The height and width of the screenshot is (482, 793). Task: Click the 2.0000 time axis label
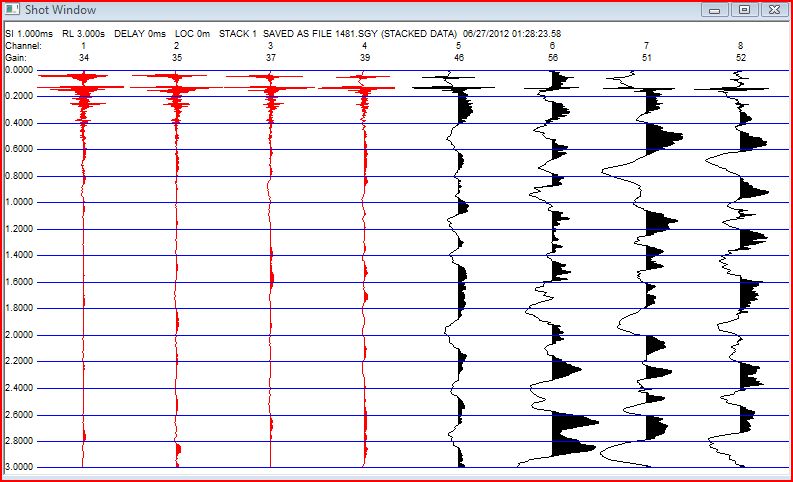(x=19, y=335)
